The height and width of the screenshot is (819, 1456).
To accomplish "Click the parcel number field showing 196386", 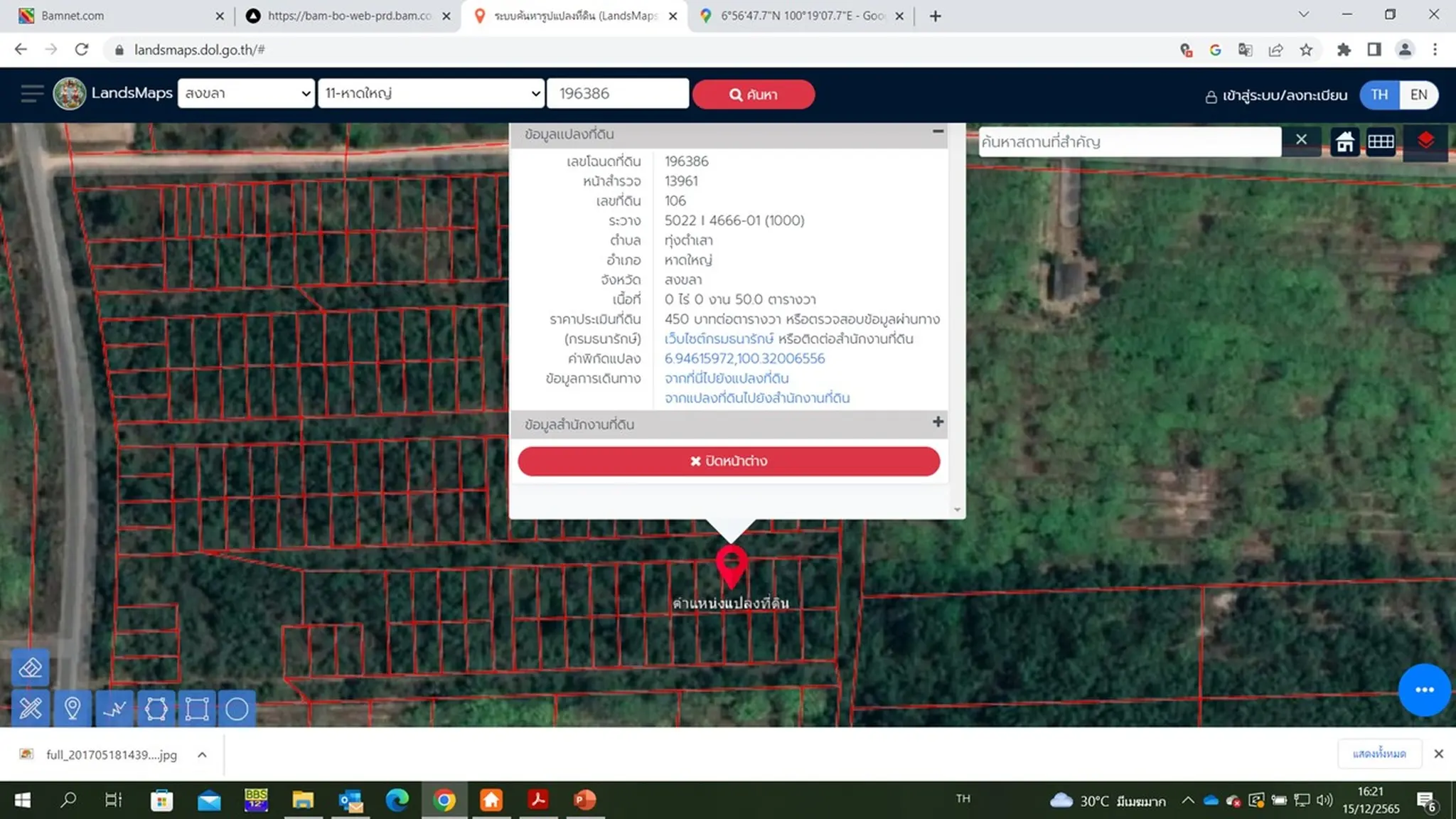I will (x=618, y=93).
